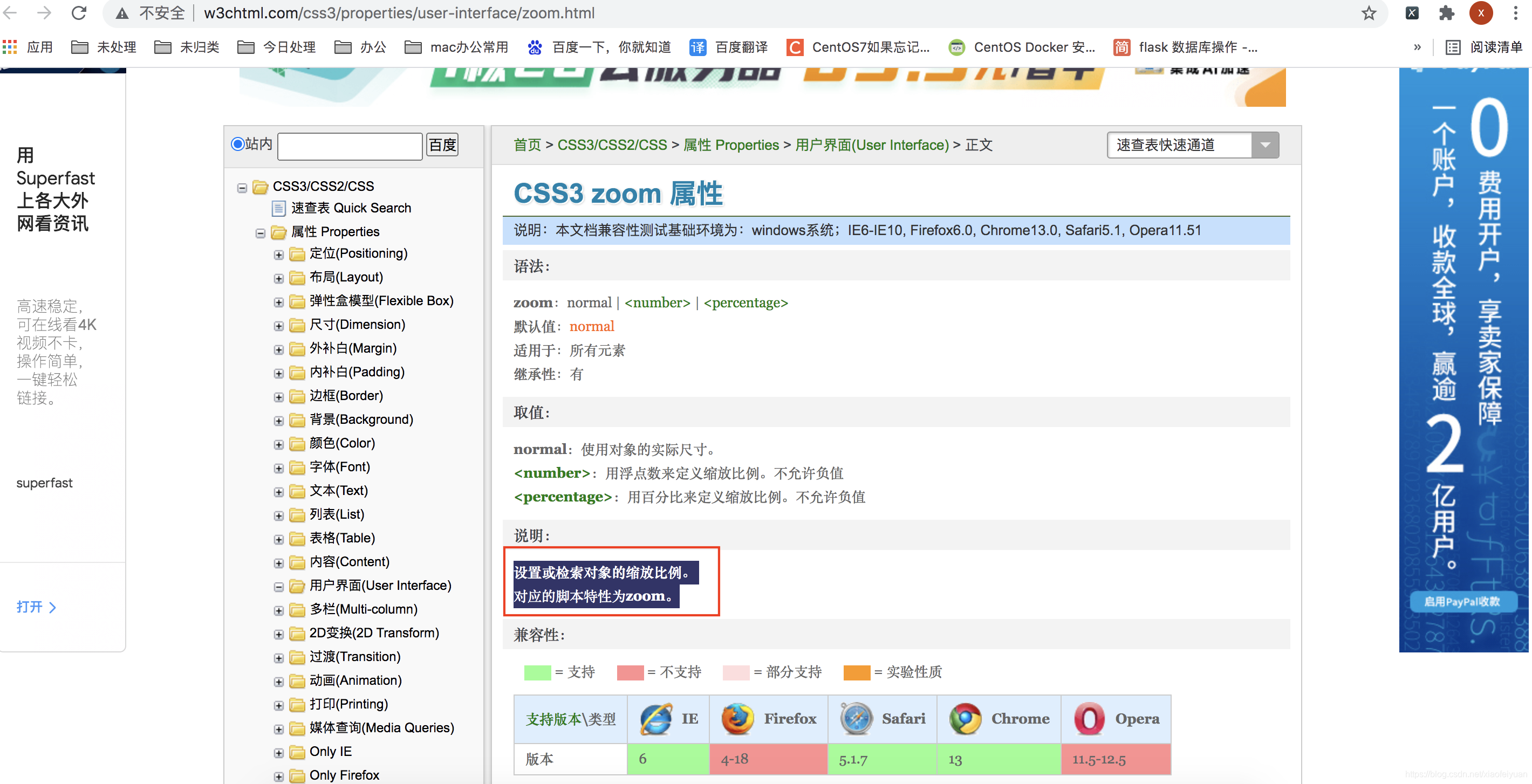Click the browser reload icon
The width and height of the screenshot is (1532, 784).
[x=79, y=13]
